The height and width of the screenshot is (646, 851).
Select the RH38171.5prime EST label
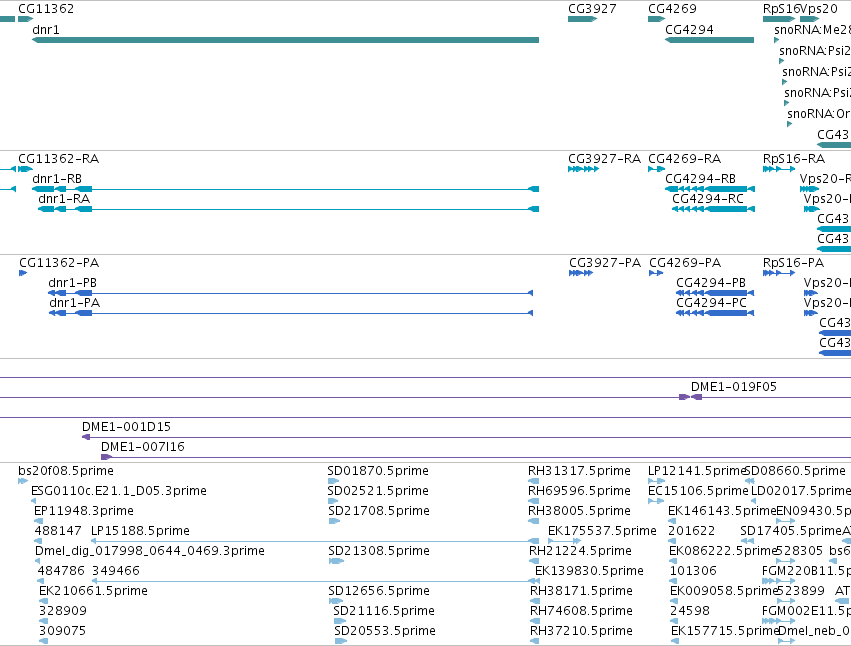click(x=581, y=591)
